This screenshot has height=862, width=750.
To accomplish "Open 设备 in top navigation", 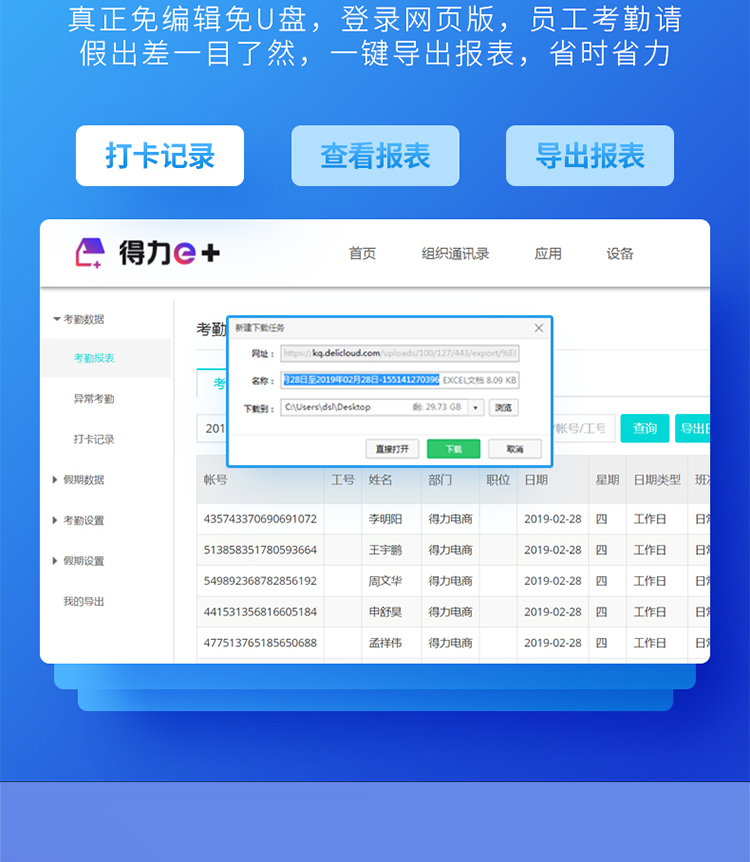I will (620, 253).
